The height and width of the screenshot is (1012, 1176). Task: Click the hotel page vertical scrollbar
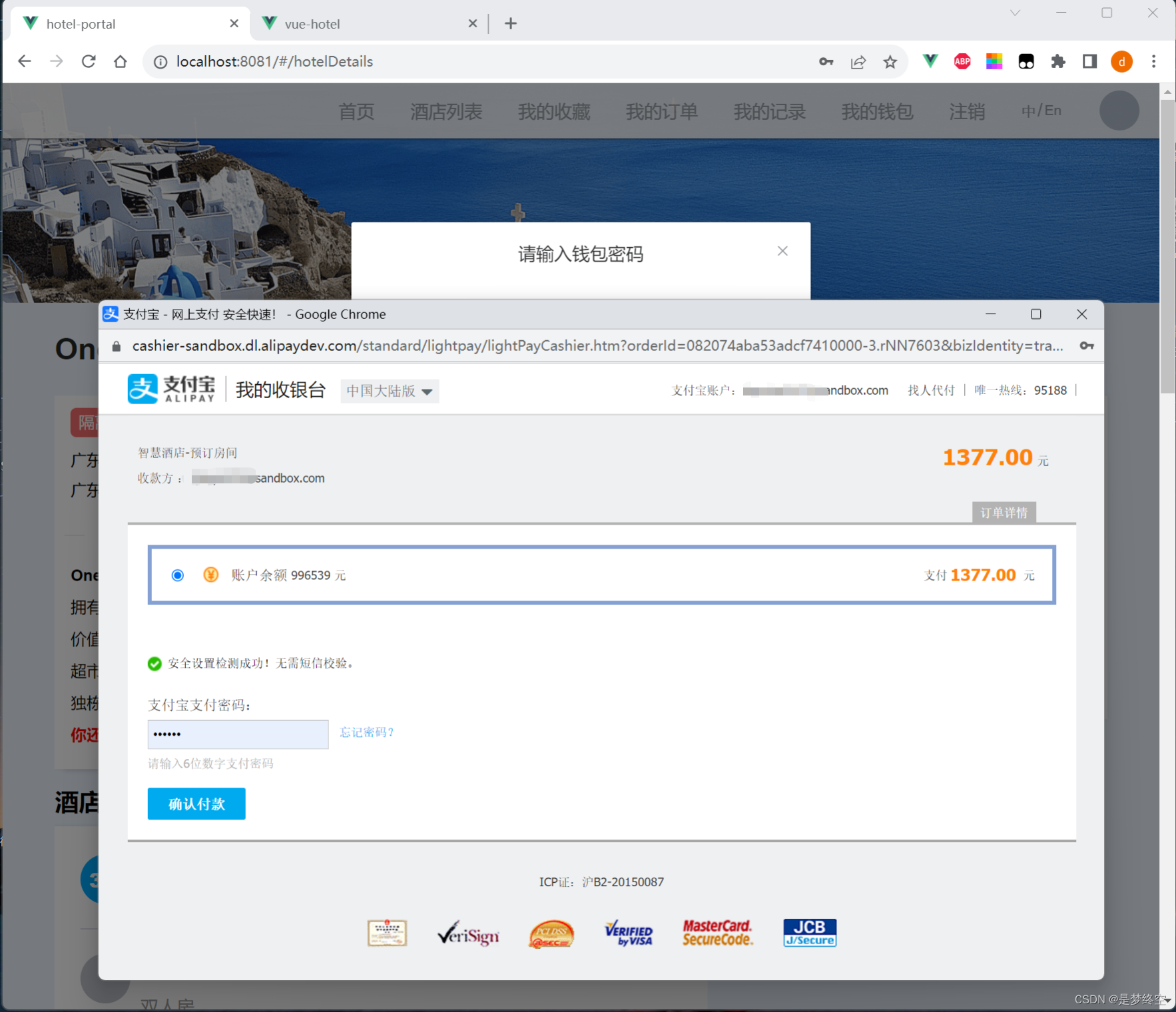click(x=1167, y=246)
